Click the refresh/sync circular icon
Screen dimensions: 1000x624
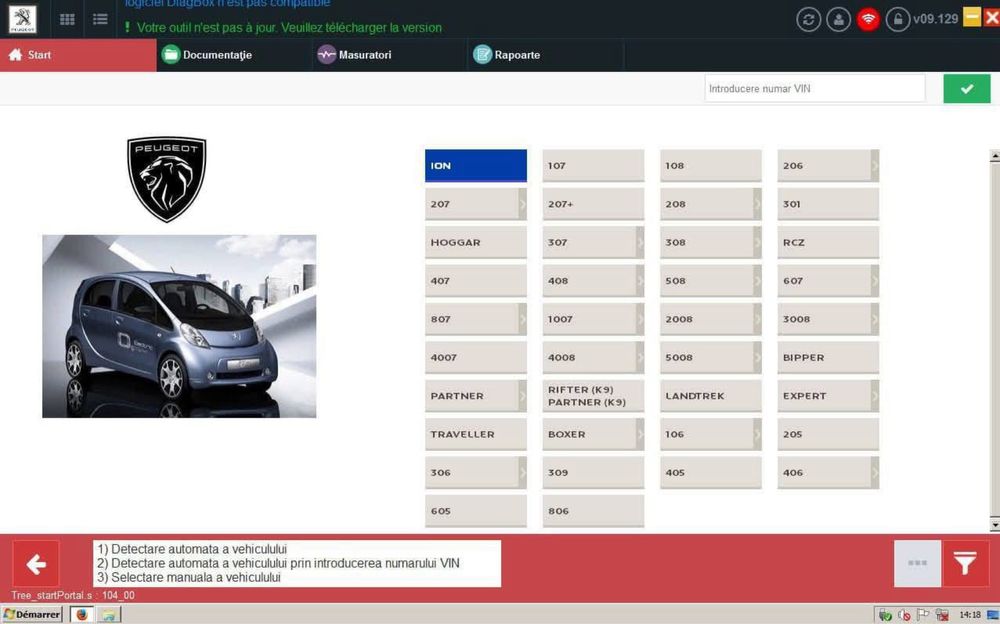[808, 19]
